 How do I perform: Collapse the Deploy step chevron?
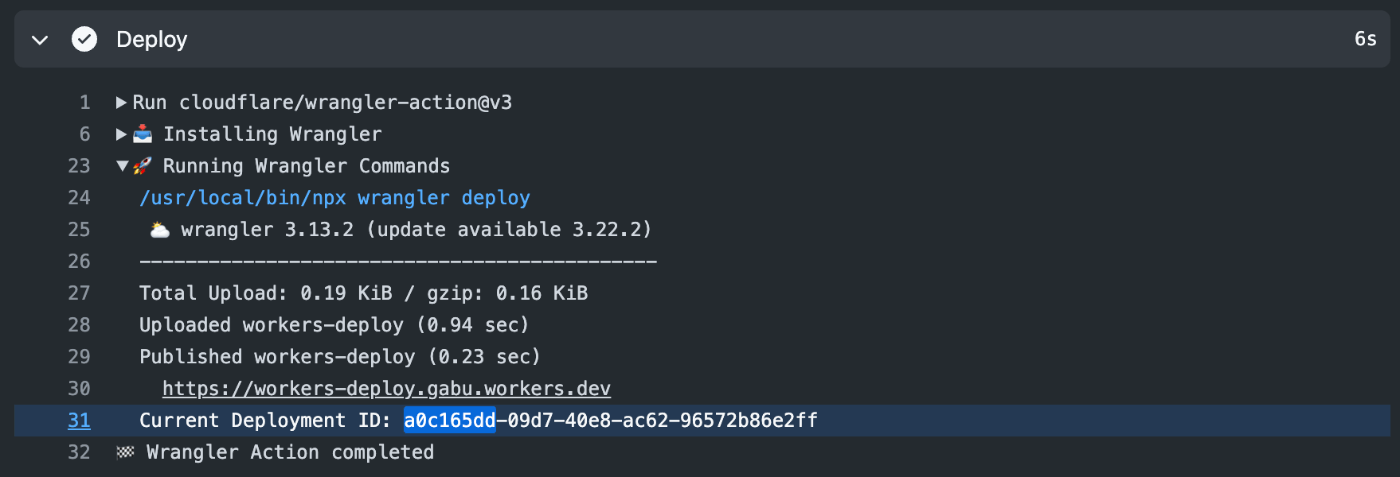(x=40, y=40)
